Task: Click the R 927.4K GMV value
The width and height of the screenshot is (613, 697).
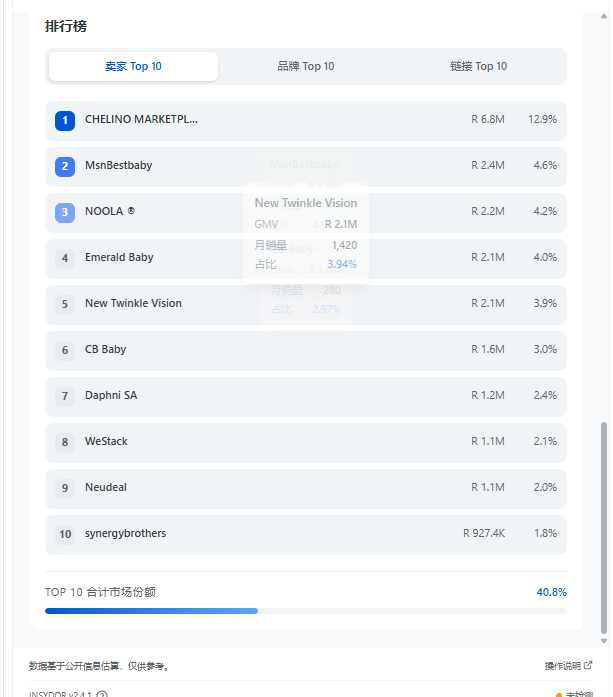Action: 484,533
